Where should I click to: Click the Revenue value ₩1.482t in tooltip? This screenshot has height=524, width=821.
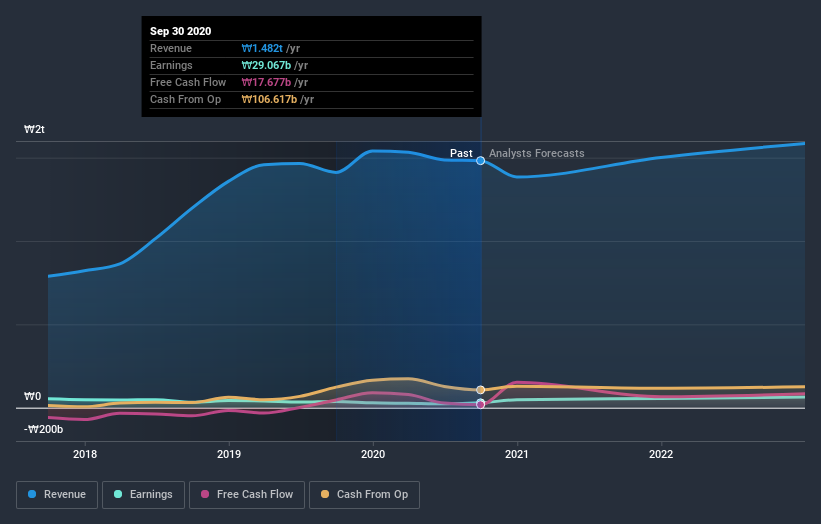coord(262,48)
